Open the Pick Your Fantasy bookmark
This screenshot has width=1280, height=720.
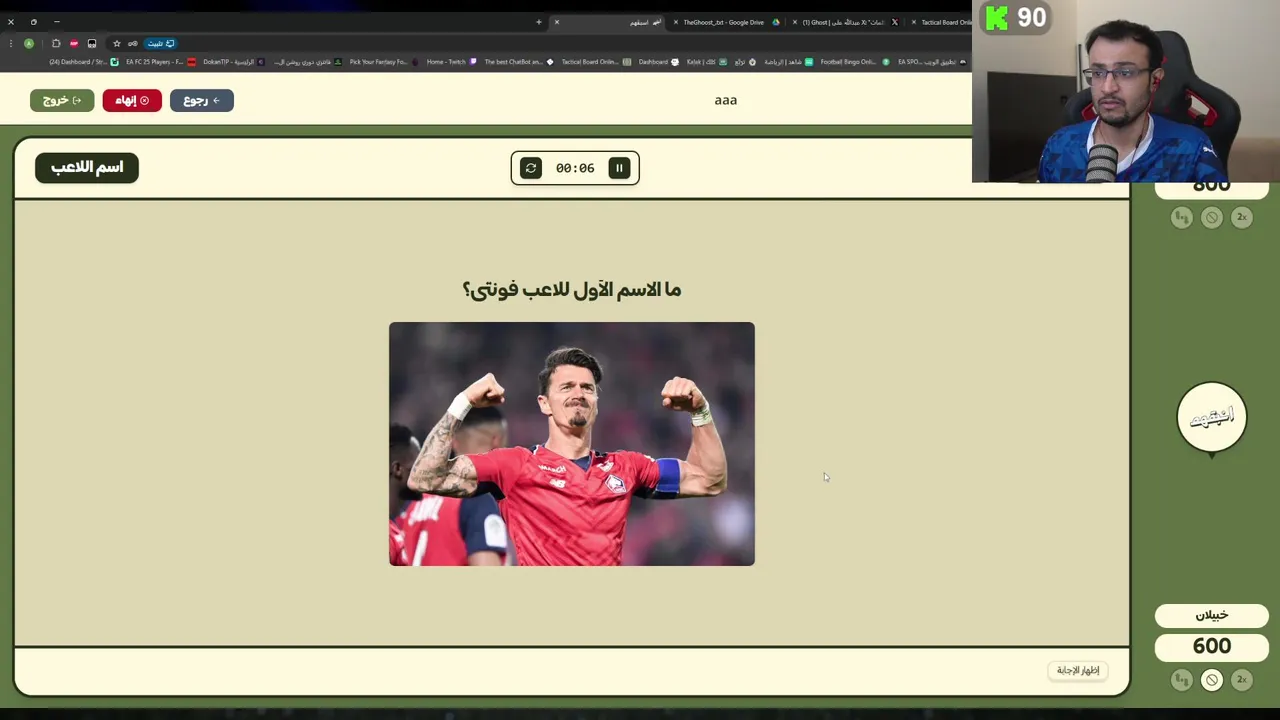(384, 62)
